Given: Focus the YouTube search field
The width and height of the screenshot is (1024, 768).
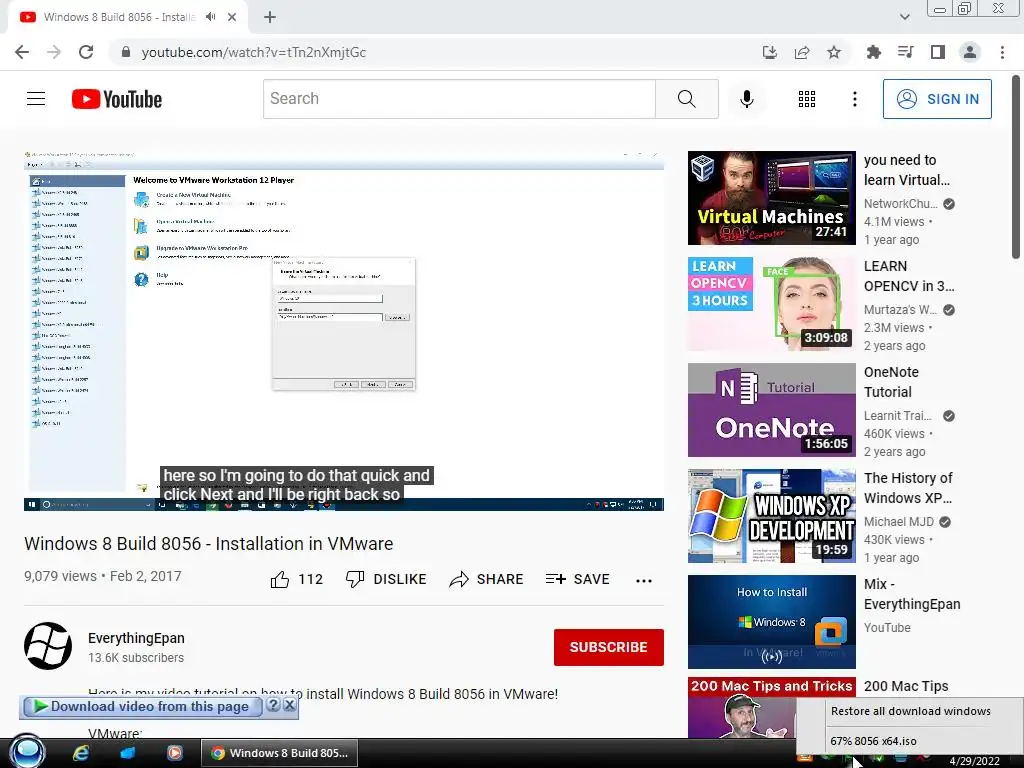Looking at the screenshot, I should pyautogui.click(x=459, y=99).
